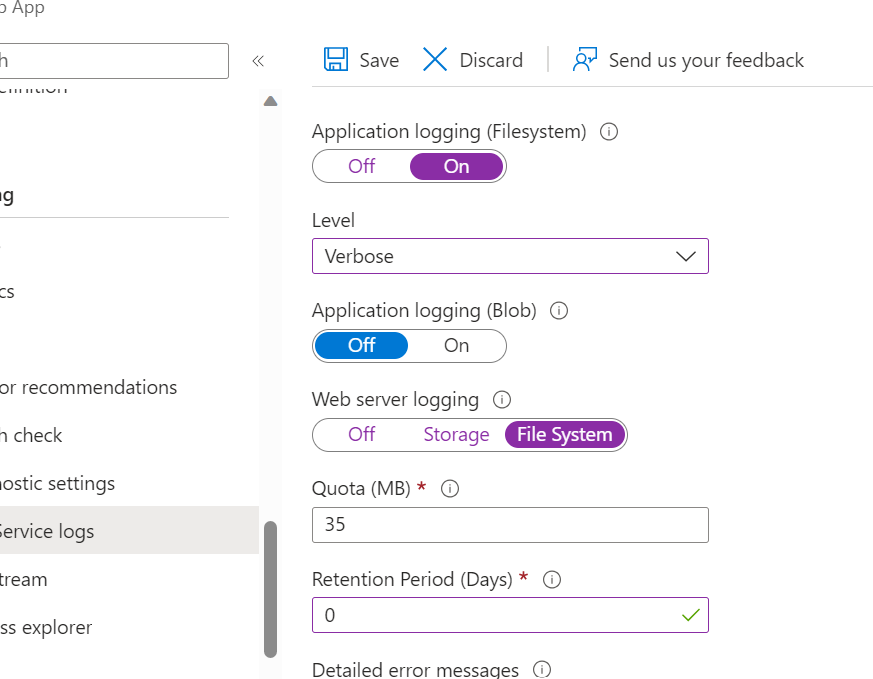Image resolution: width=873 pixels, height=679 pixels.
Task: Click the Send us your feedback link
Action: 706,60
